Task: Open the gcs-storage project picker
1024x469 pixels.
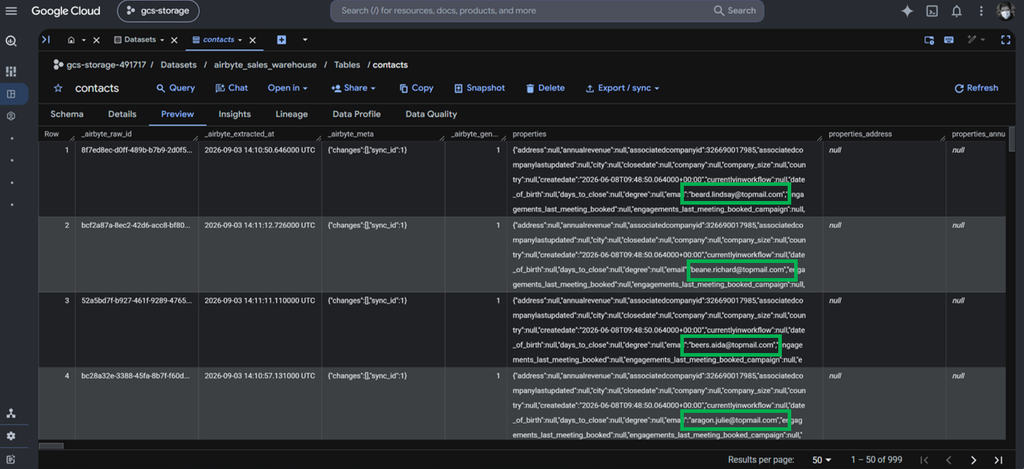Action: (159, 11)
